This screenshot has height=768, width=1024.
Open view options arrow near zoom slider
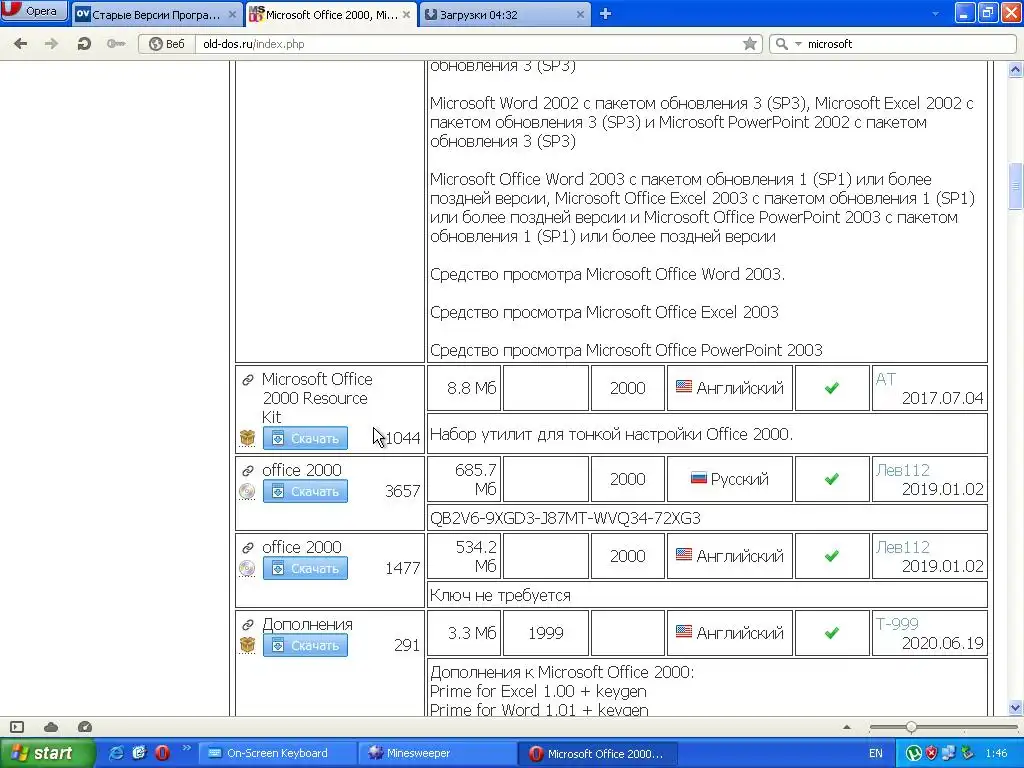tap(847, 727)
